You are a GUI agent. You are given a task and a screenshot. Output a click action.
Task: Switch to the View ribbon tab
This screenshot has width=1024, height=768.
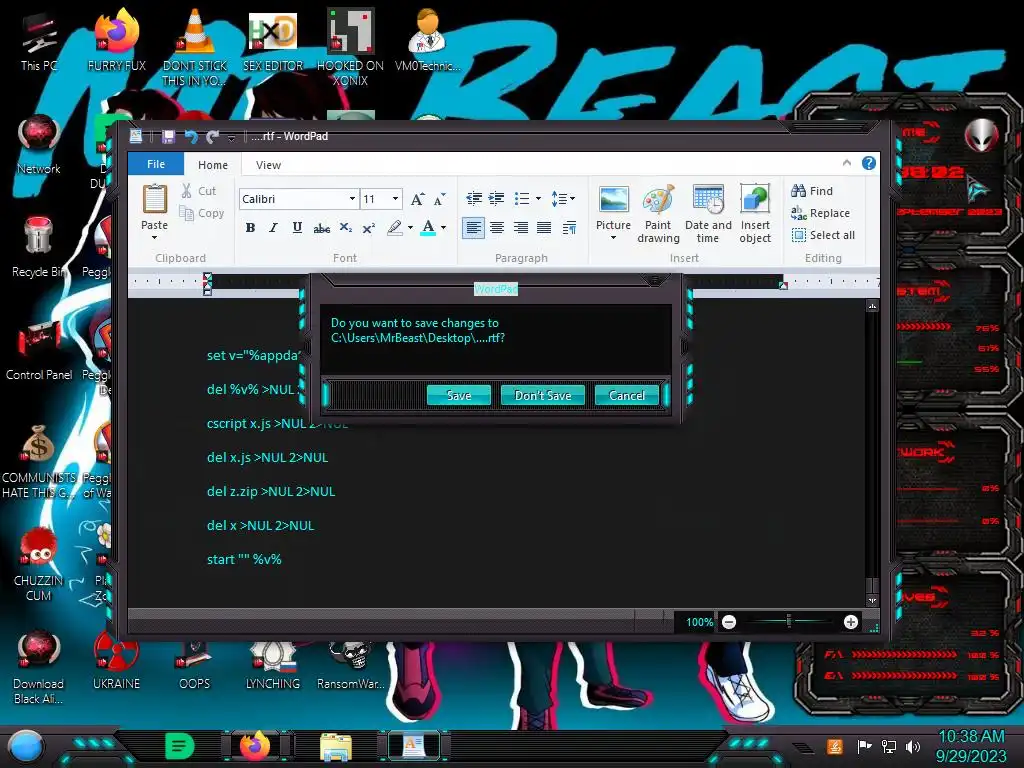click(x=268, y=165)
